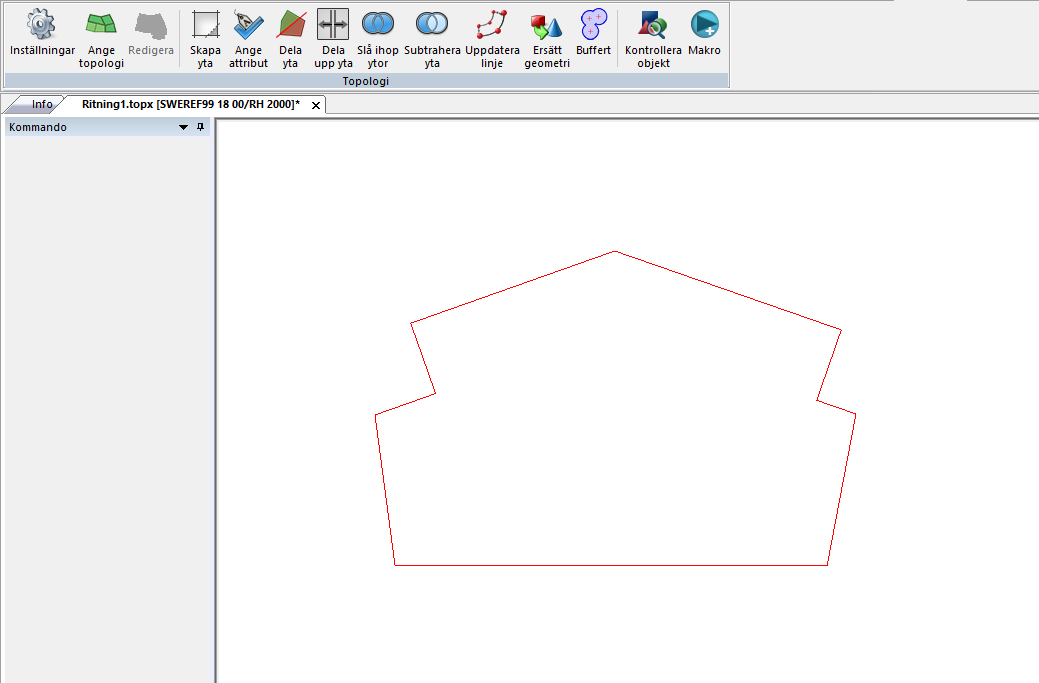Click the Ange attribut icon
1039x683 pixels.
pos(248,38)
